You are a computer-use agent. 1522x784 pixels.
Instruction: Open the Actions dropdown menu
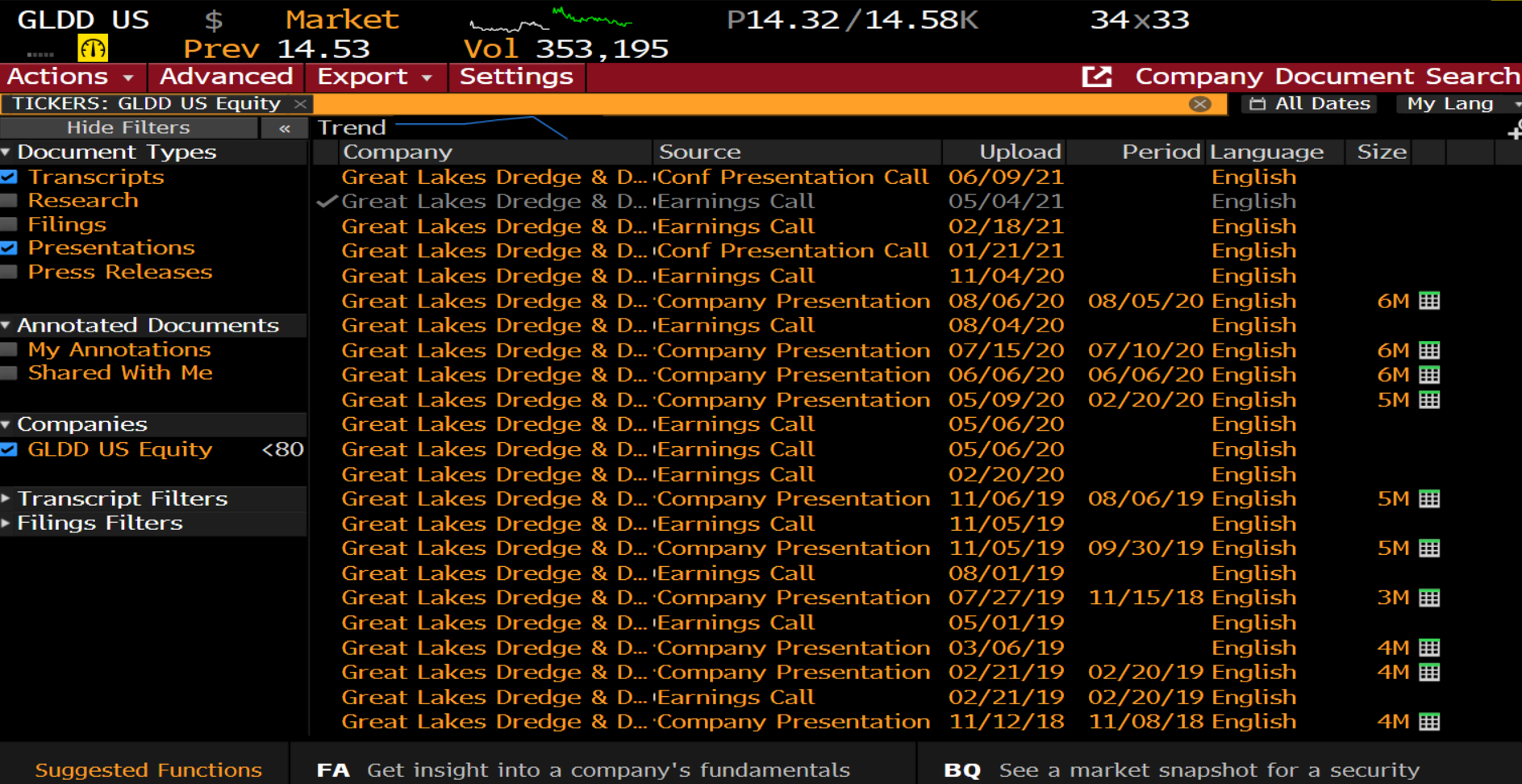tap(72, 77)
